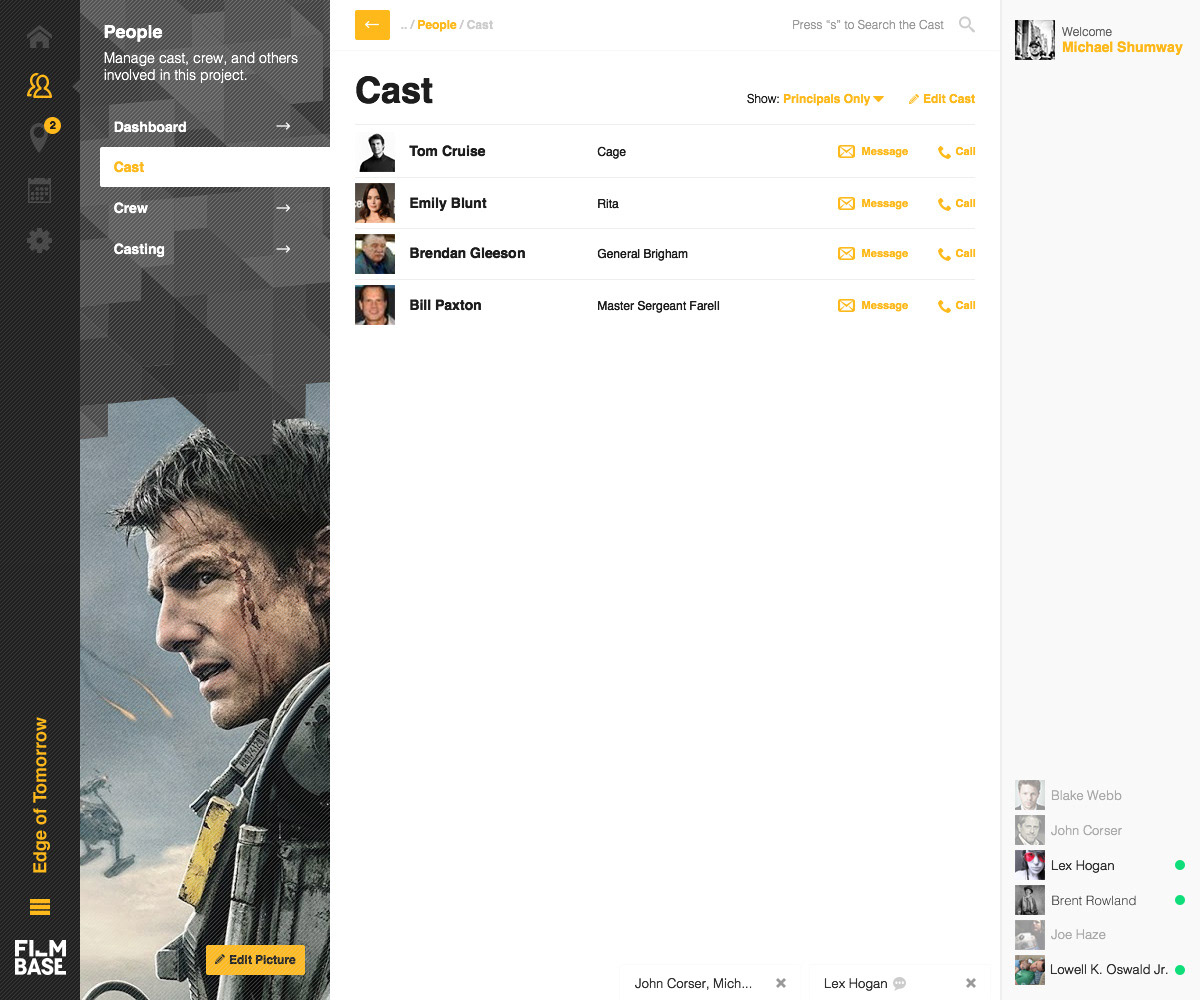
Task: Click Message link for Bill Paxton
Action: pos(885,306)
